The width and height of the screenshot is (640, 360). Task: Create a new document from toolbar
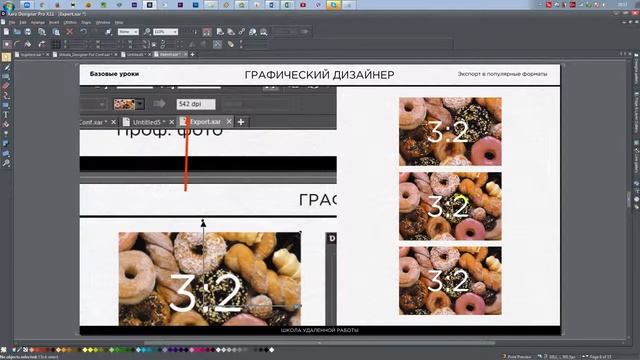(x=7, y=32)
